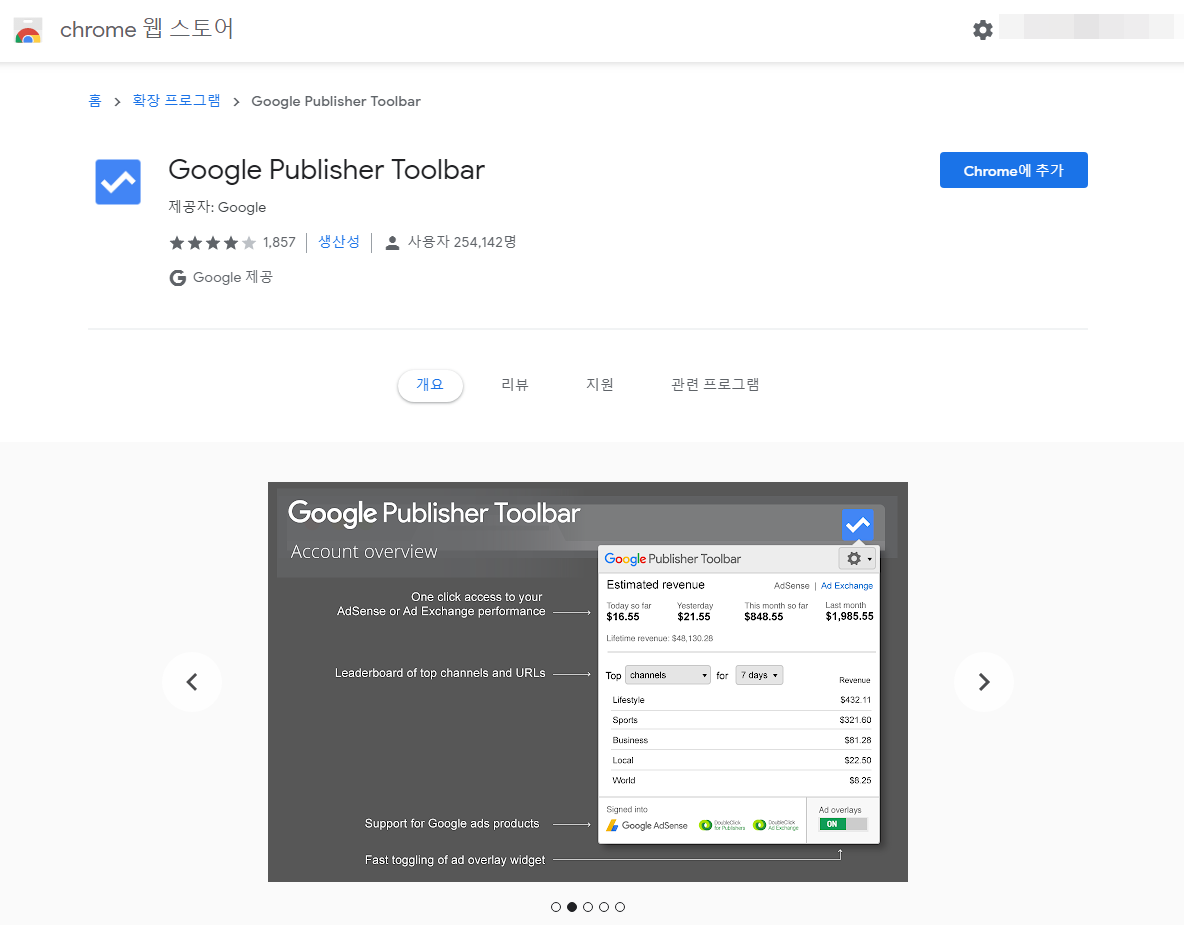1184x925 pixels.
Task: Click the Google Publisher Toolbar extension icon
Action: pyautogui.click(x=118, y=182)
